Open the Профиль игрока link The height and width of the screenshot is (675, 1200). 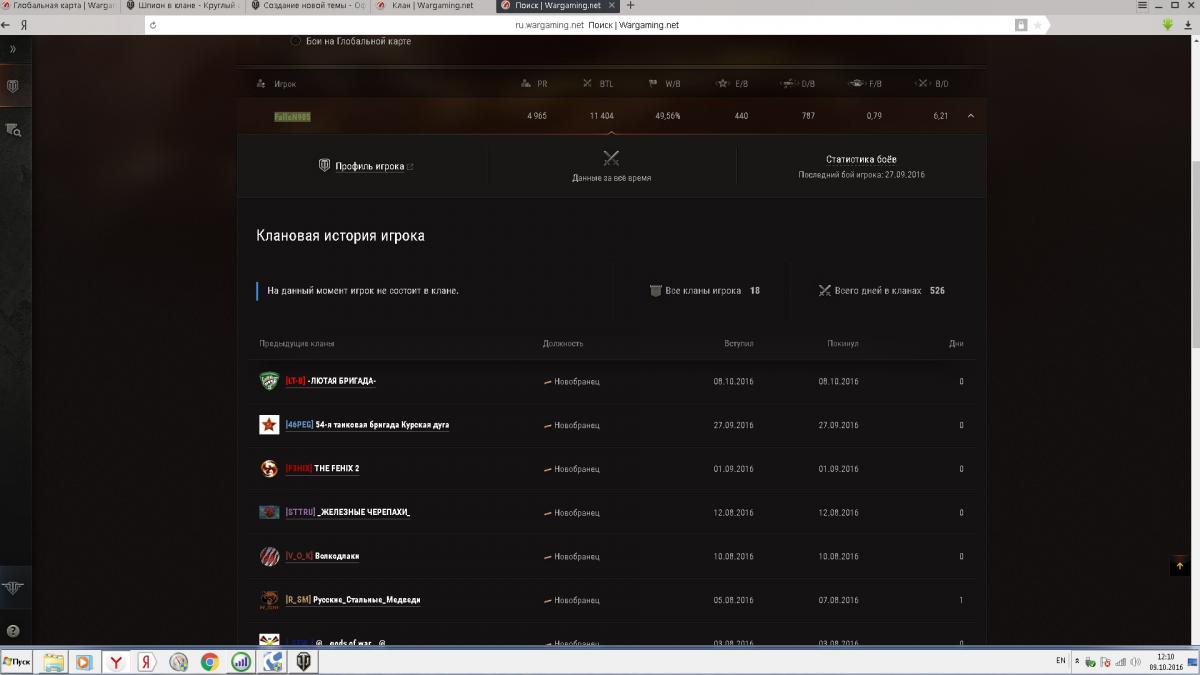click(x=369, y=166)
